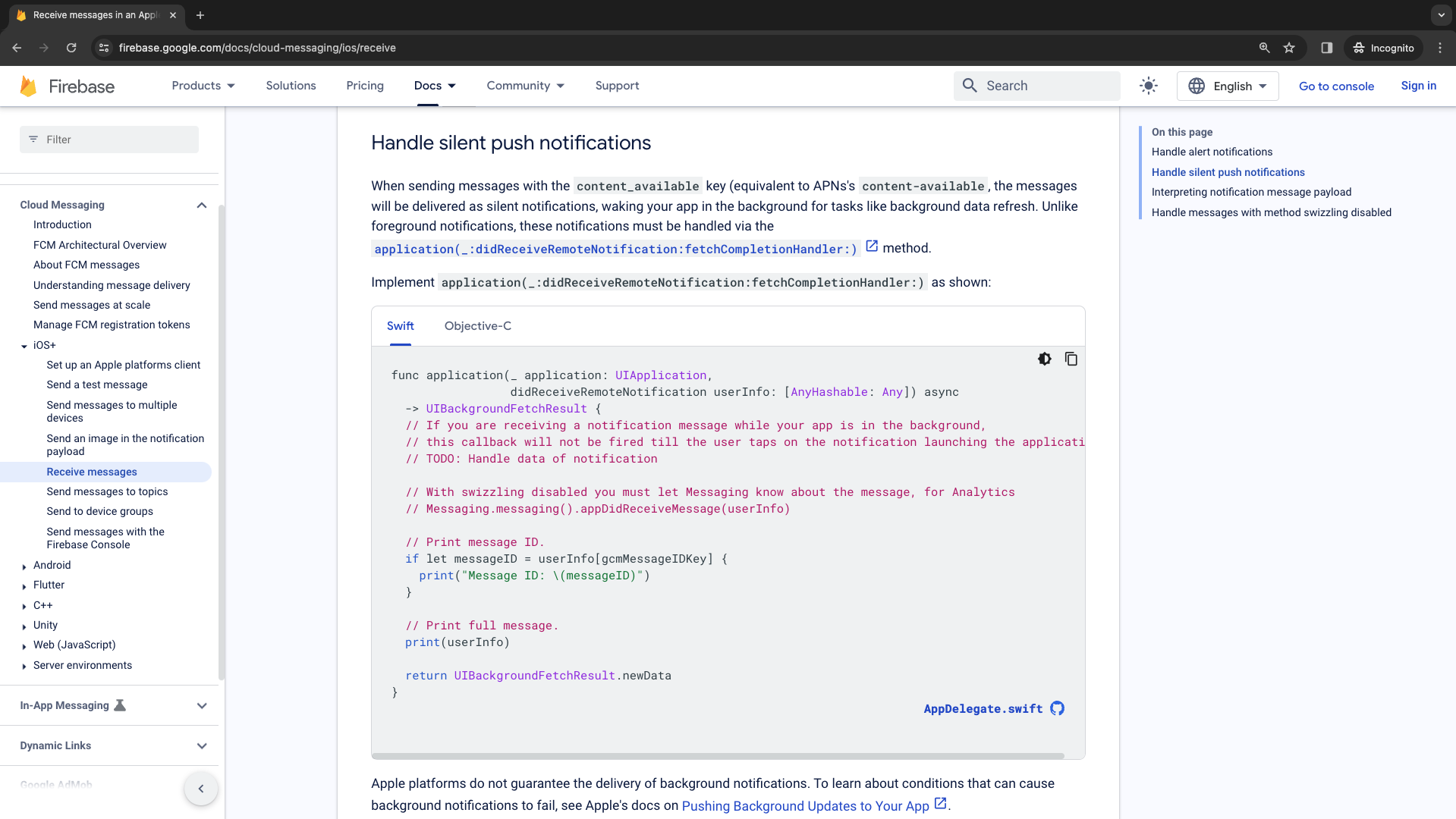The height and width of the screenshot is (819, 1456).
Task: Focus the sidebar Filter field
Action: (109, 140)
